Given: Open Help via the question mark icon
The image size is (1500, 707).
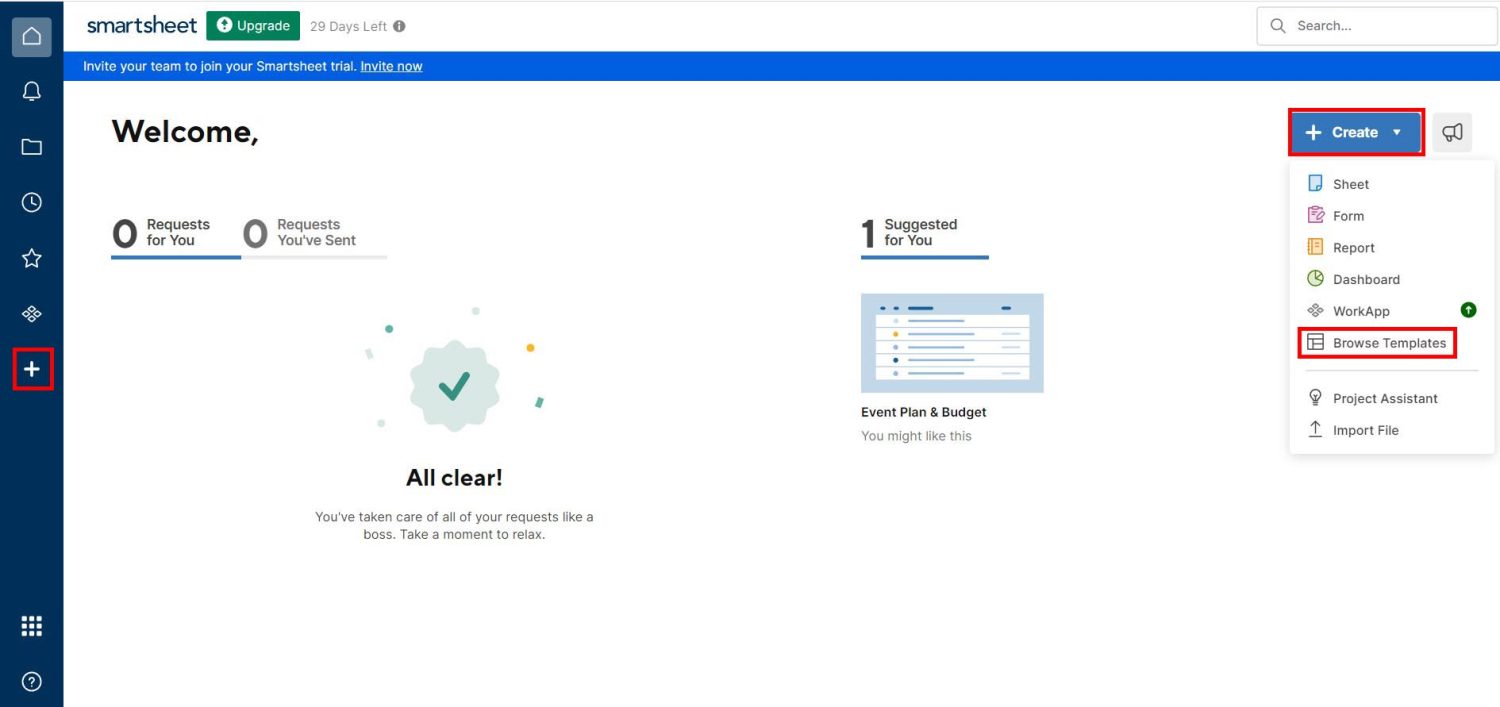Looking at the screenshot, I should (31, 681).
